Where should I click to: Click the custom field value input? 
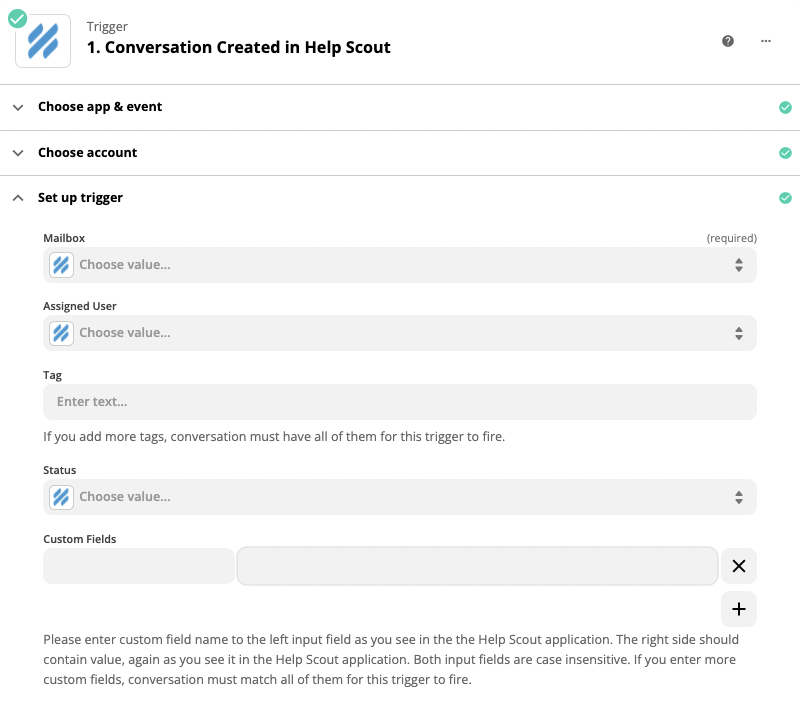point(478,566)
